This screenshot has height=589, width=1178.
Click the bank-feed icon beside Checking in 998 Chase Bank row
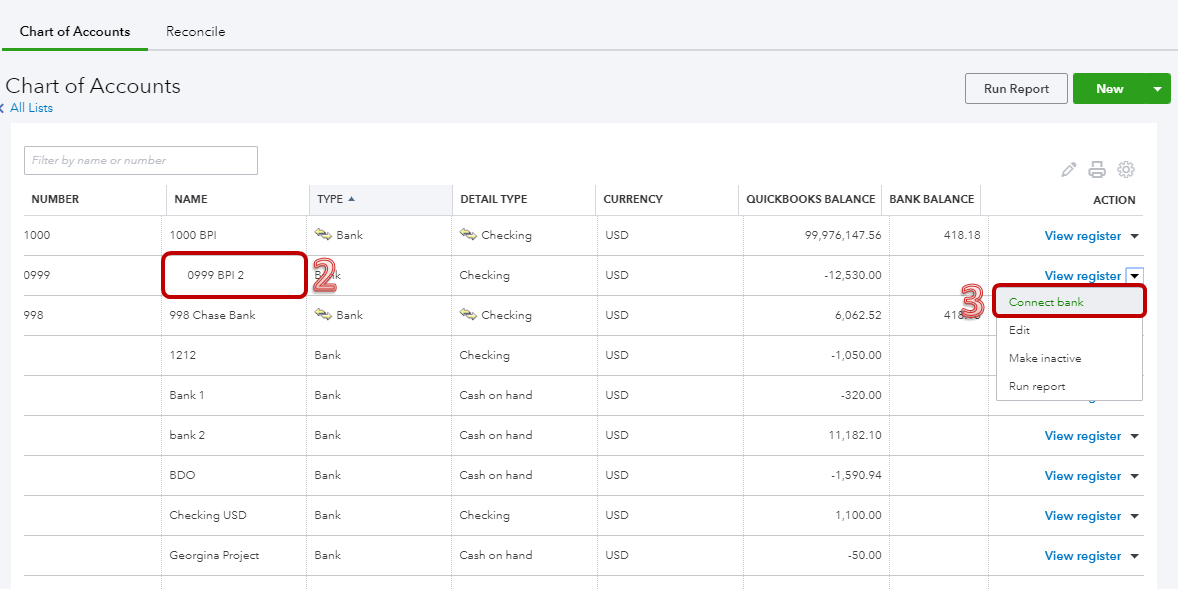click(x=468, y=315)
